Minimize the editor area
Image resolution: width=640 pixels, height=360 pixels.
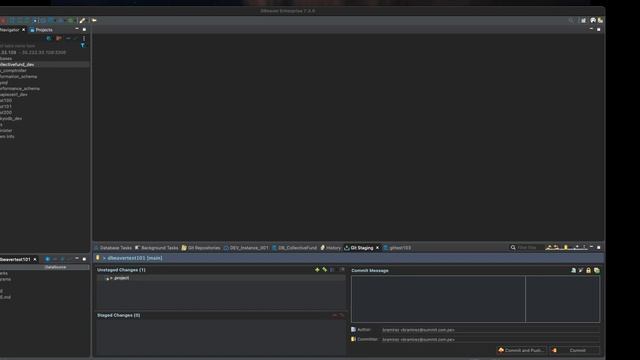591,29
